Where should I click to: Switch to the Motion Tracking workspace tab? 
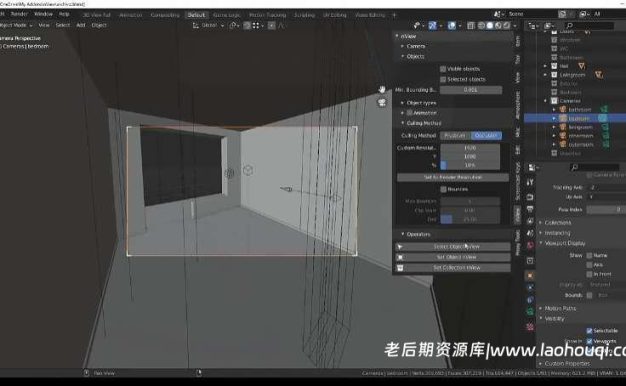267,15
